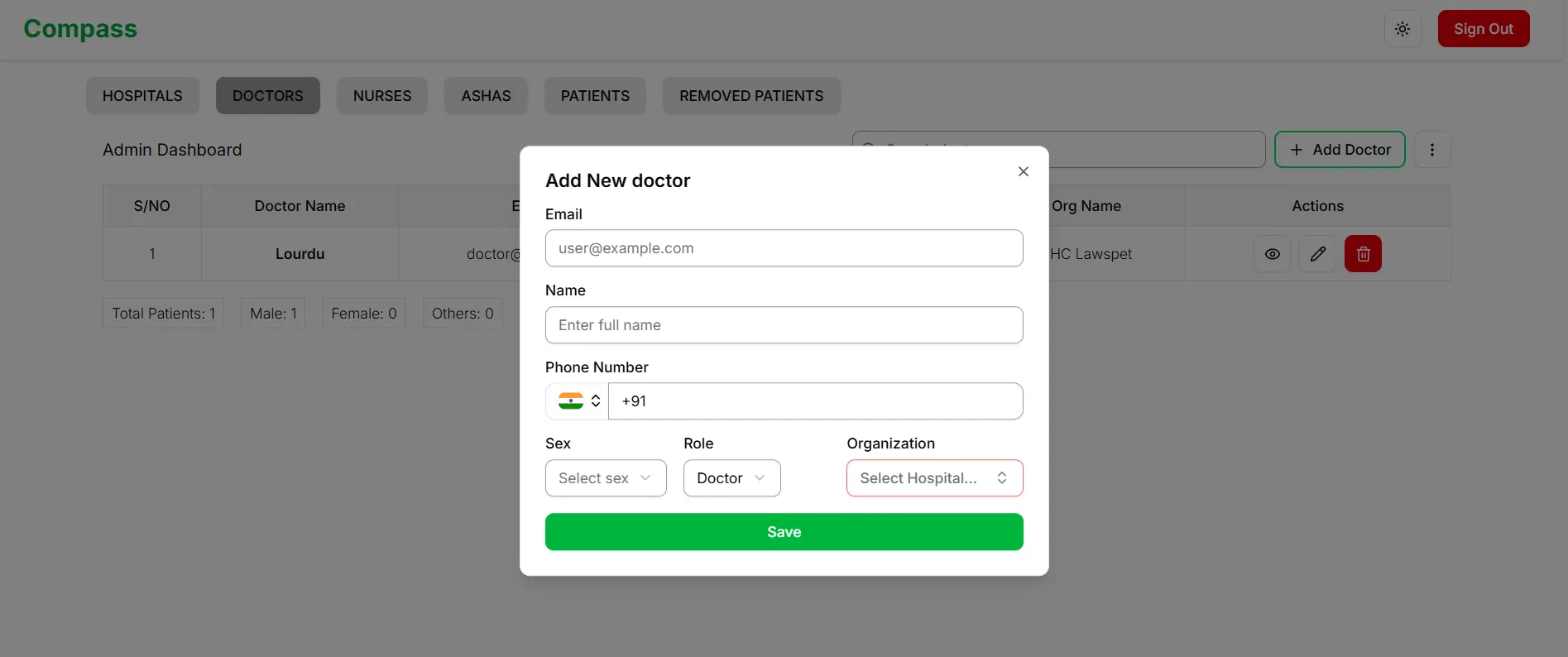This screenshot has width=1568, height=657.
Task: Switch to the HOSPITALS tab
Action: pyautogui.click(x=142, y=96)
